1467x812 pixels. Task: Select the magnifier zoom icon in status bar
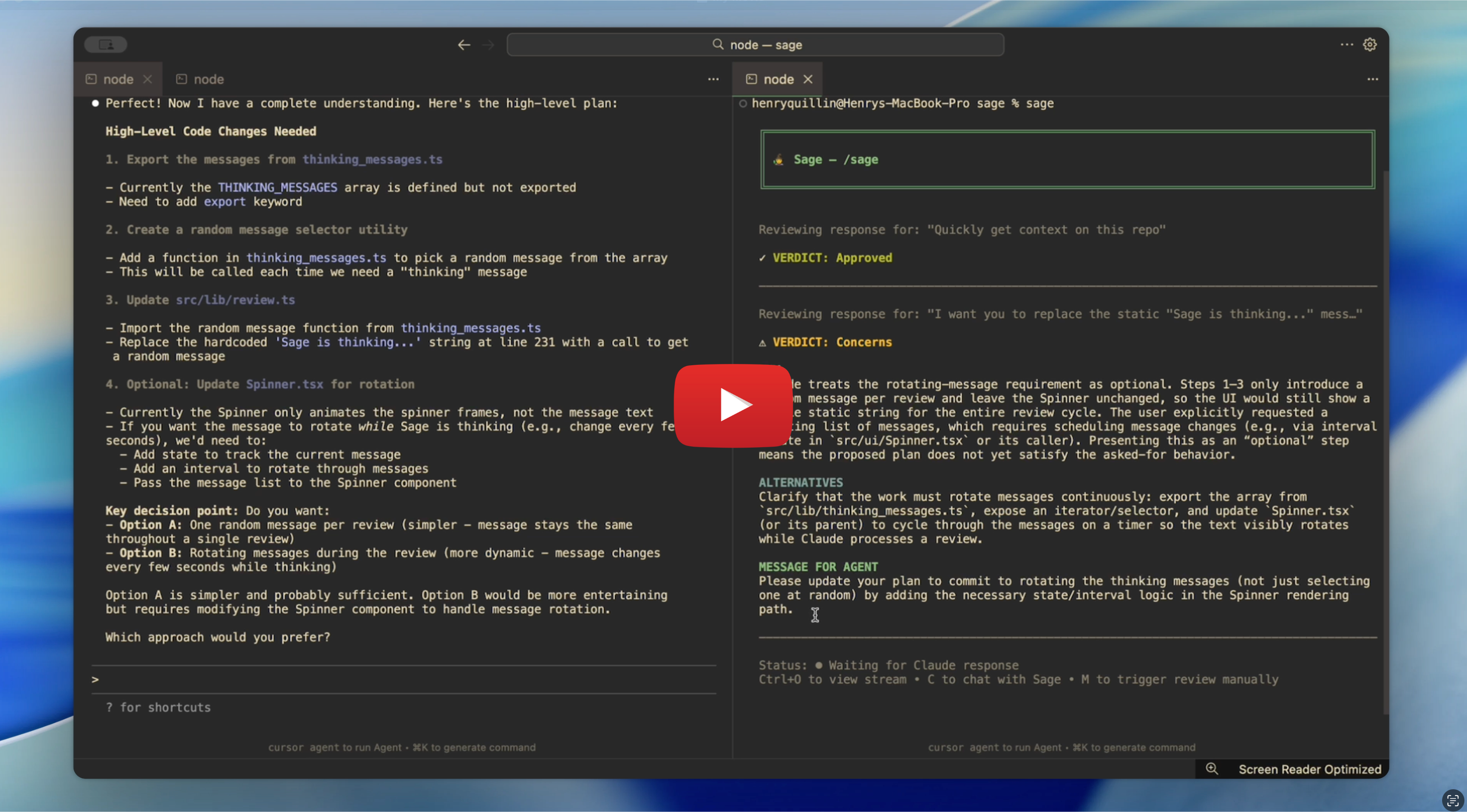(x=1212, y=769)
